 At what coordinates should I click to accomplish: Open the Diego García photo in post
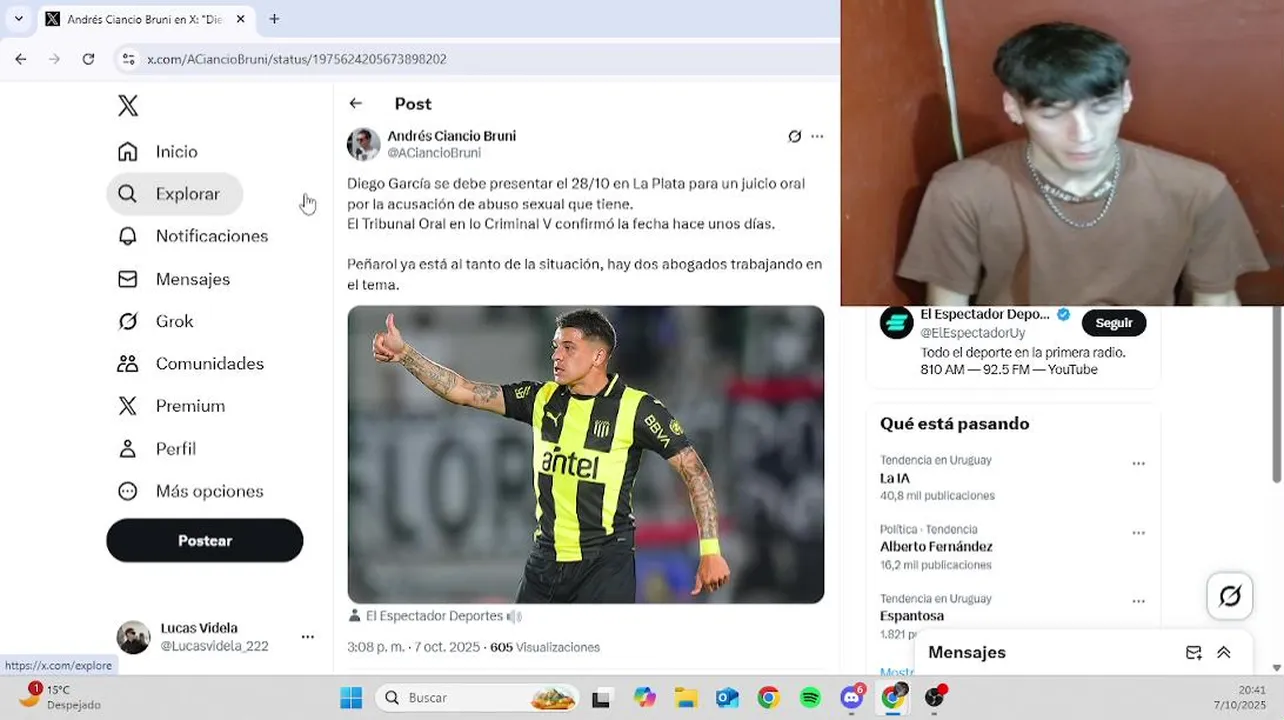586,454
